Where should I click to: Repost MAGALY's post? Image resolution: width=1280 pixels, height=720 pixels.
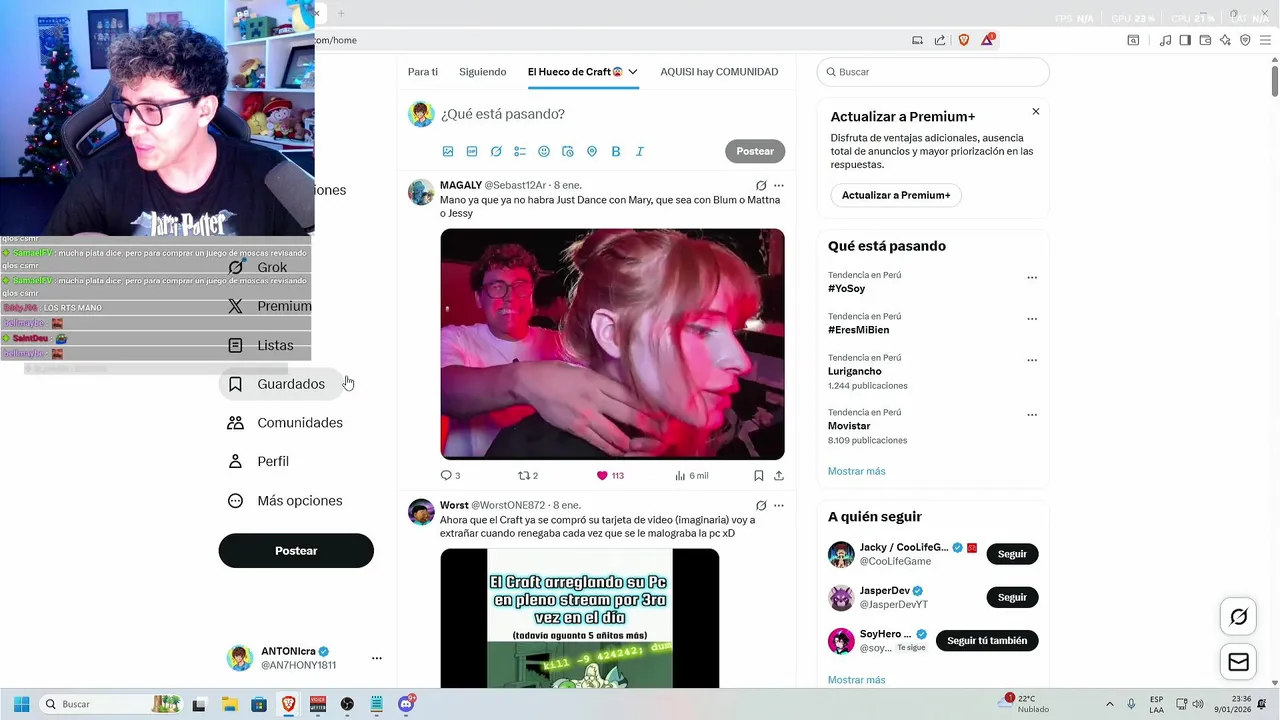pos(528,475)
